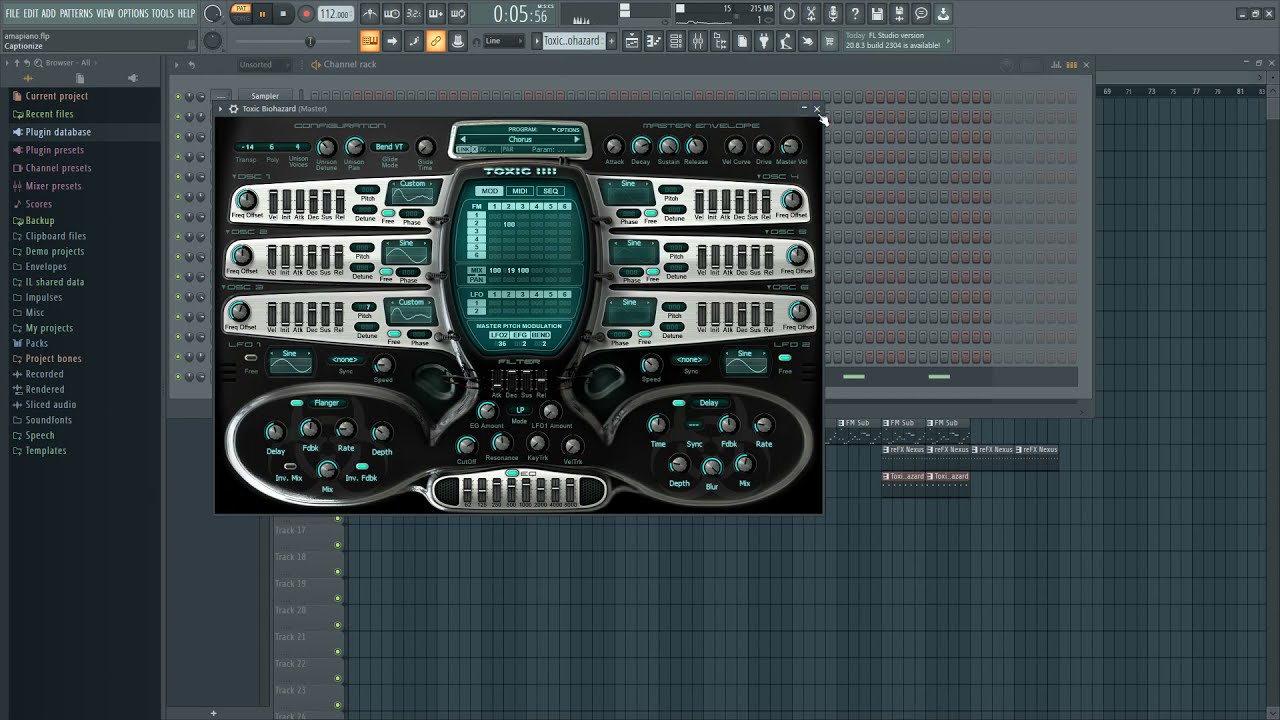Image resolution: width=1280 pixels, height=720 pixels.
Task: Open the FILE menu
Action: (12, 13)
